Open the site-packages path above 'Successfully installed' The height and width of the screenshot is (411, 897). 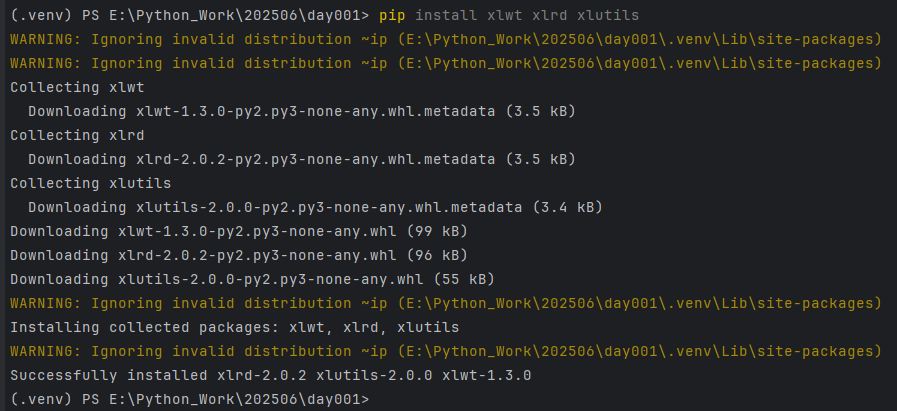pyautogui.click(x=639, y=352)
